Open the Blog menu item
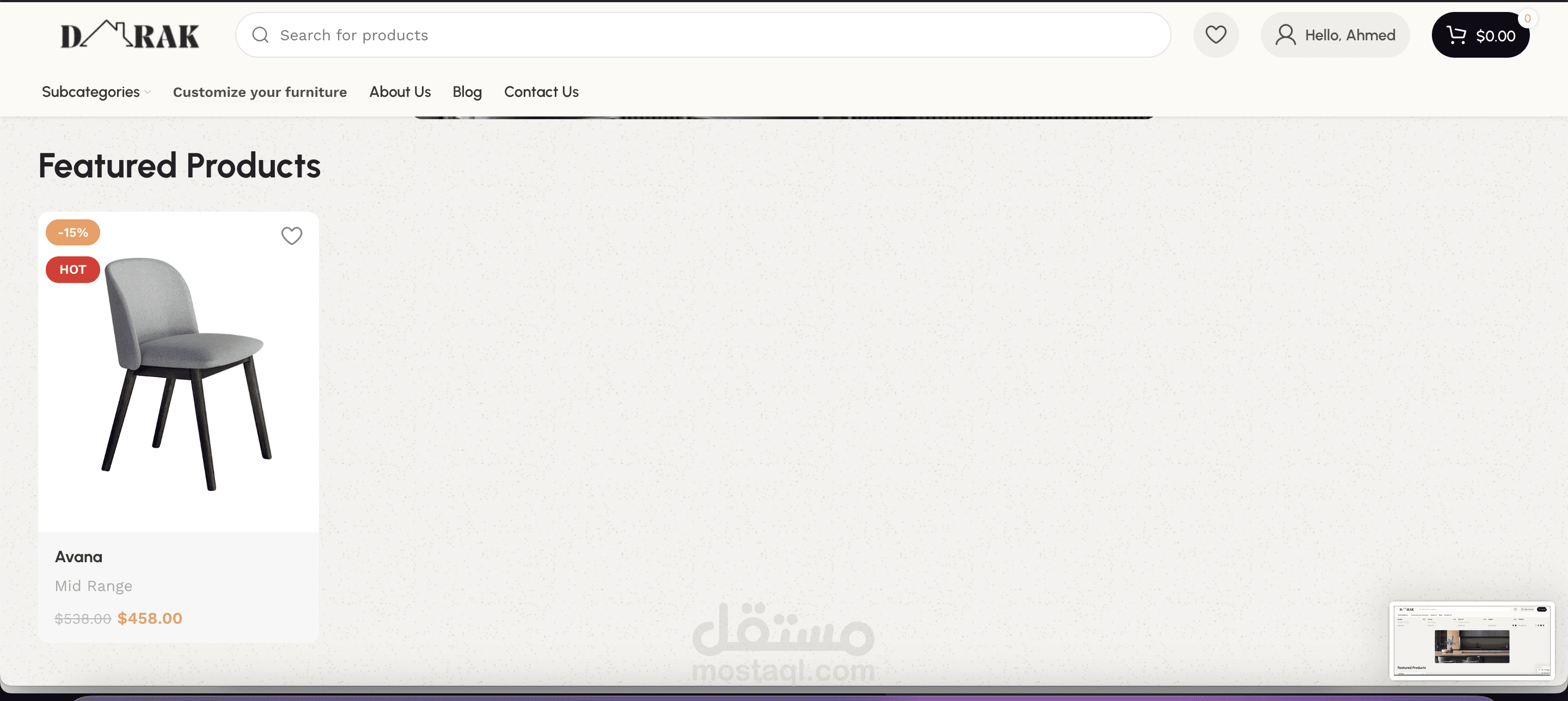Screen dimensions: 1568x701 [x=467, y=92]
